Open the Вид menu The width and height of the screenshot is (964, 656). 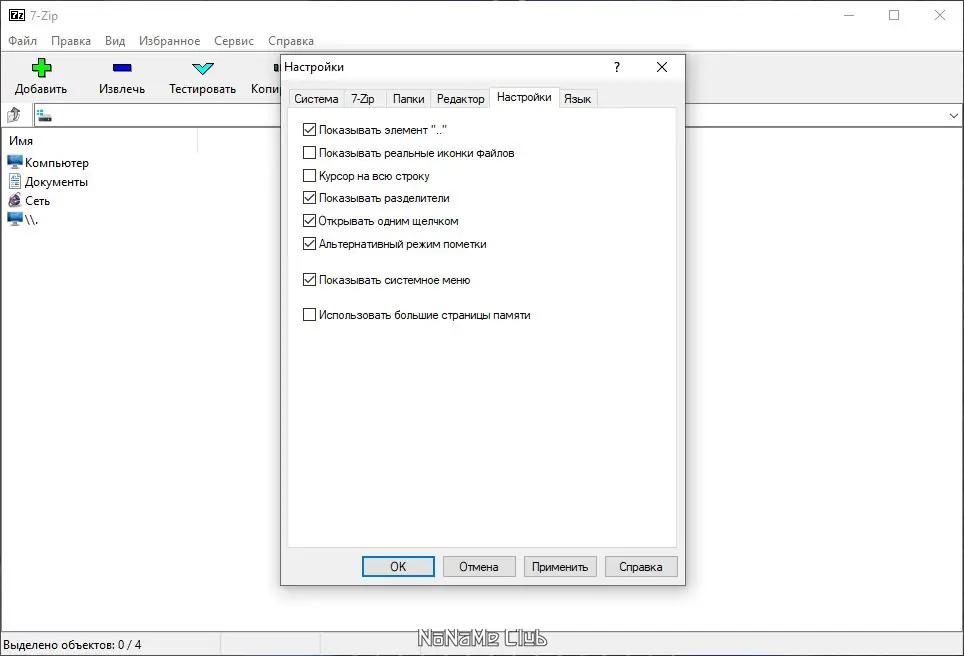[x=115, y=41]
